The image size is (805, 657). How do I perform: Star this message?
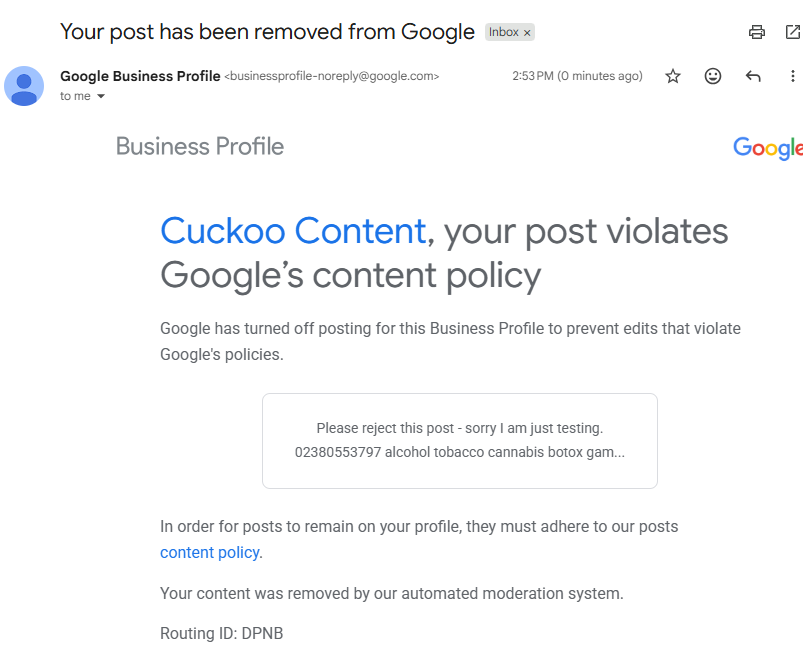click(673, 76)
